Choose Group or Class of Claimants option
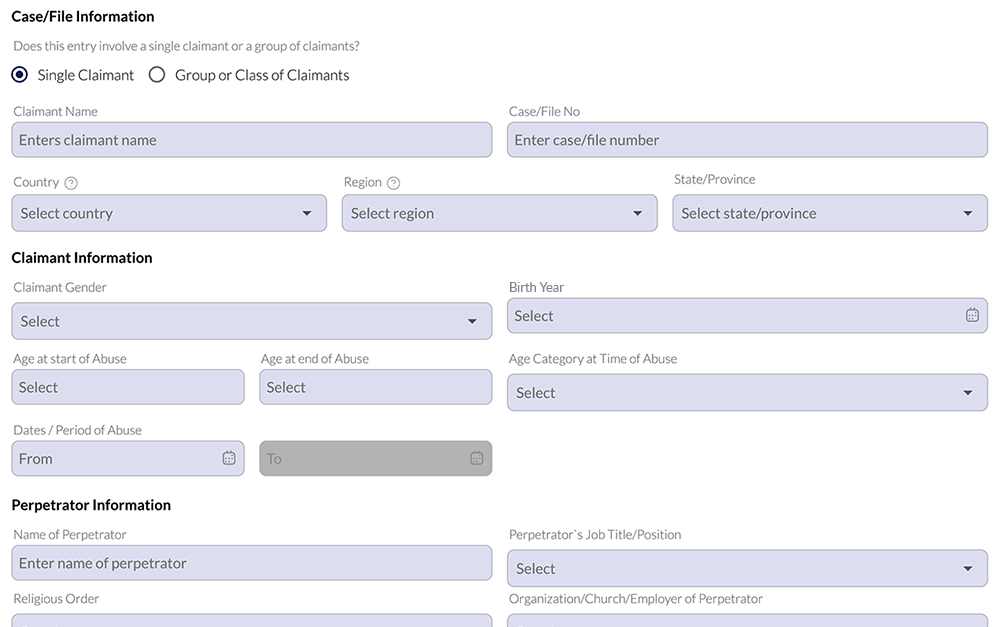The image size is (1000, 627). point(157,75)
